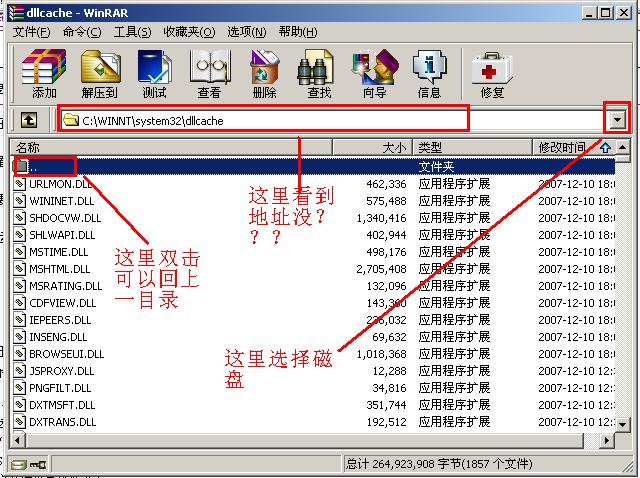Select the ".." parent folder row
The width and height of the screenshot is (640, 478).
[x=313, y=166]
